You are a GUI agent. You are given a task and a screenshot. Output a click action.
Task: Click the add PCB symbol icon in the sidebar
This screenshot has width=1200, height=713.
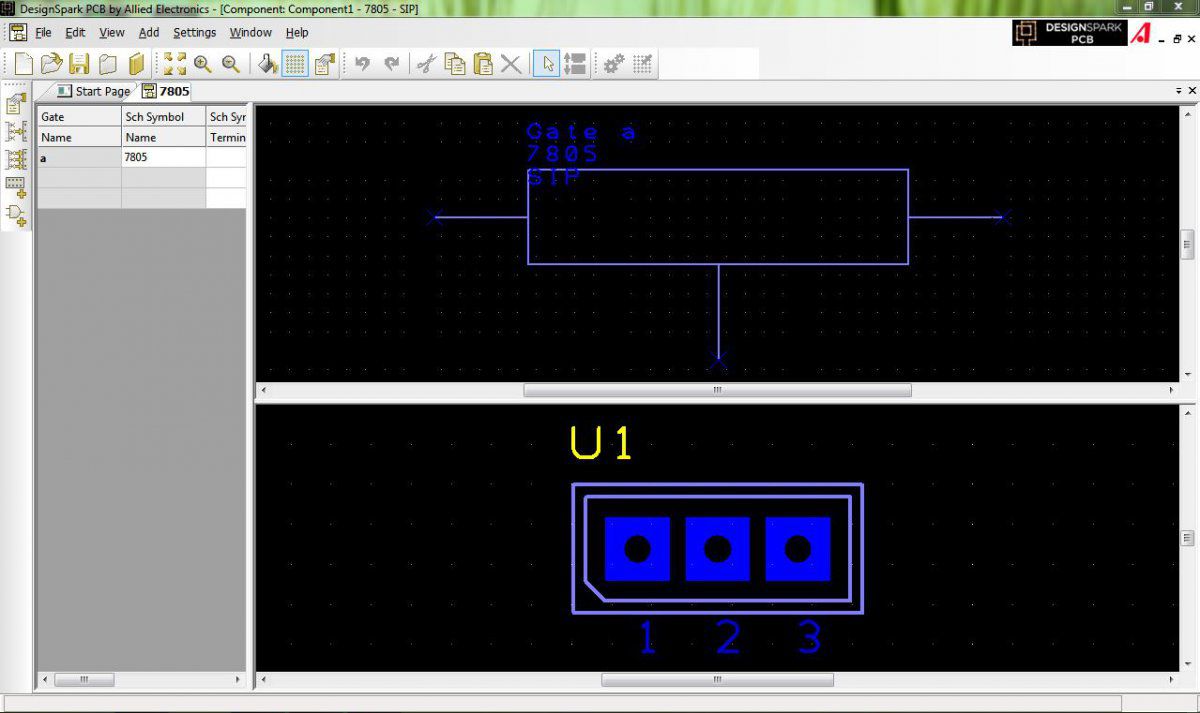[16, 187]
